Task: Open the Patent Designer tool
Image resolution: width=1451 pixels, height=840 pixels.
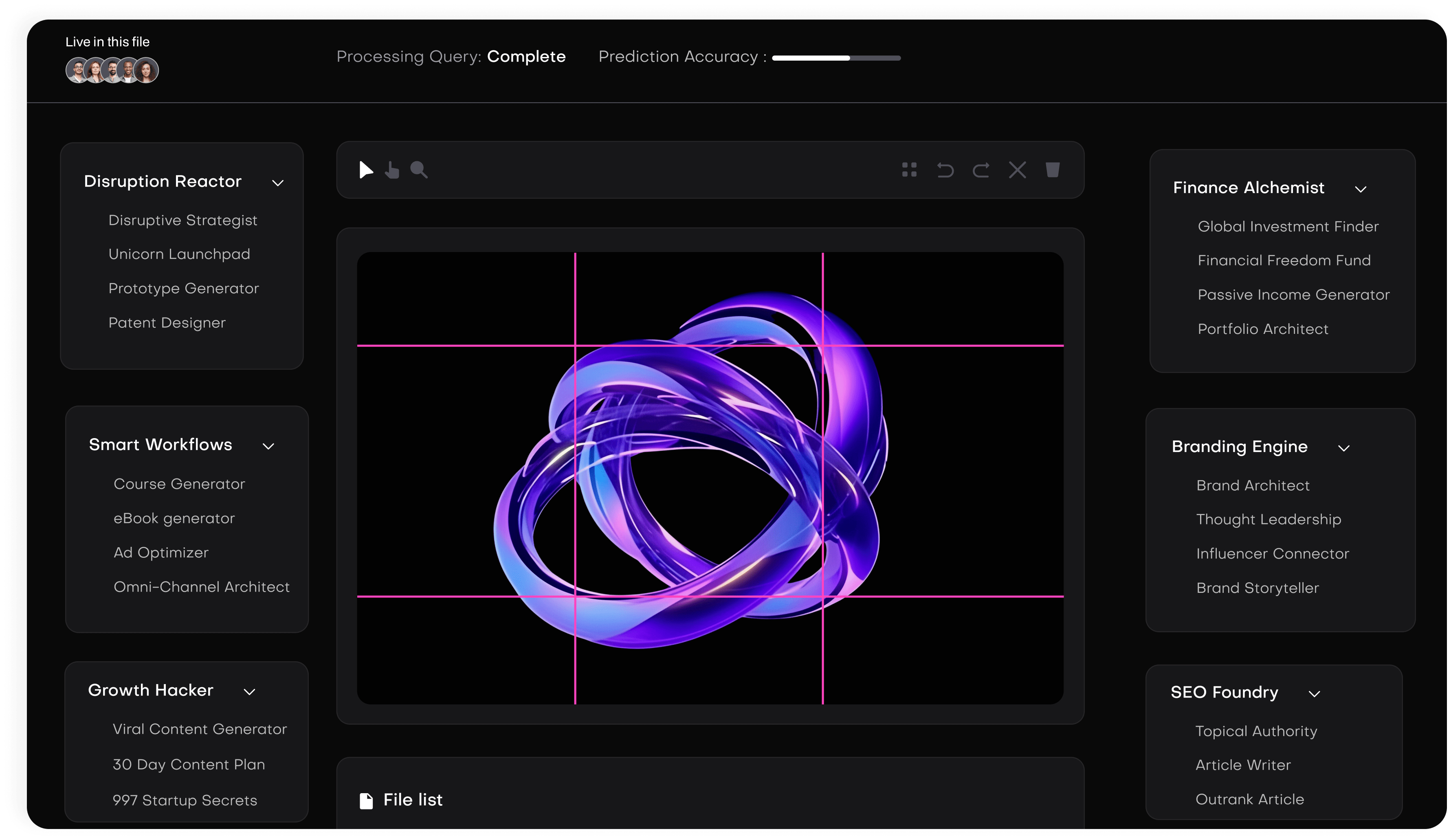Action: point(167,323)
